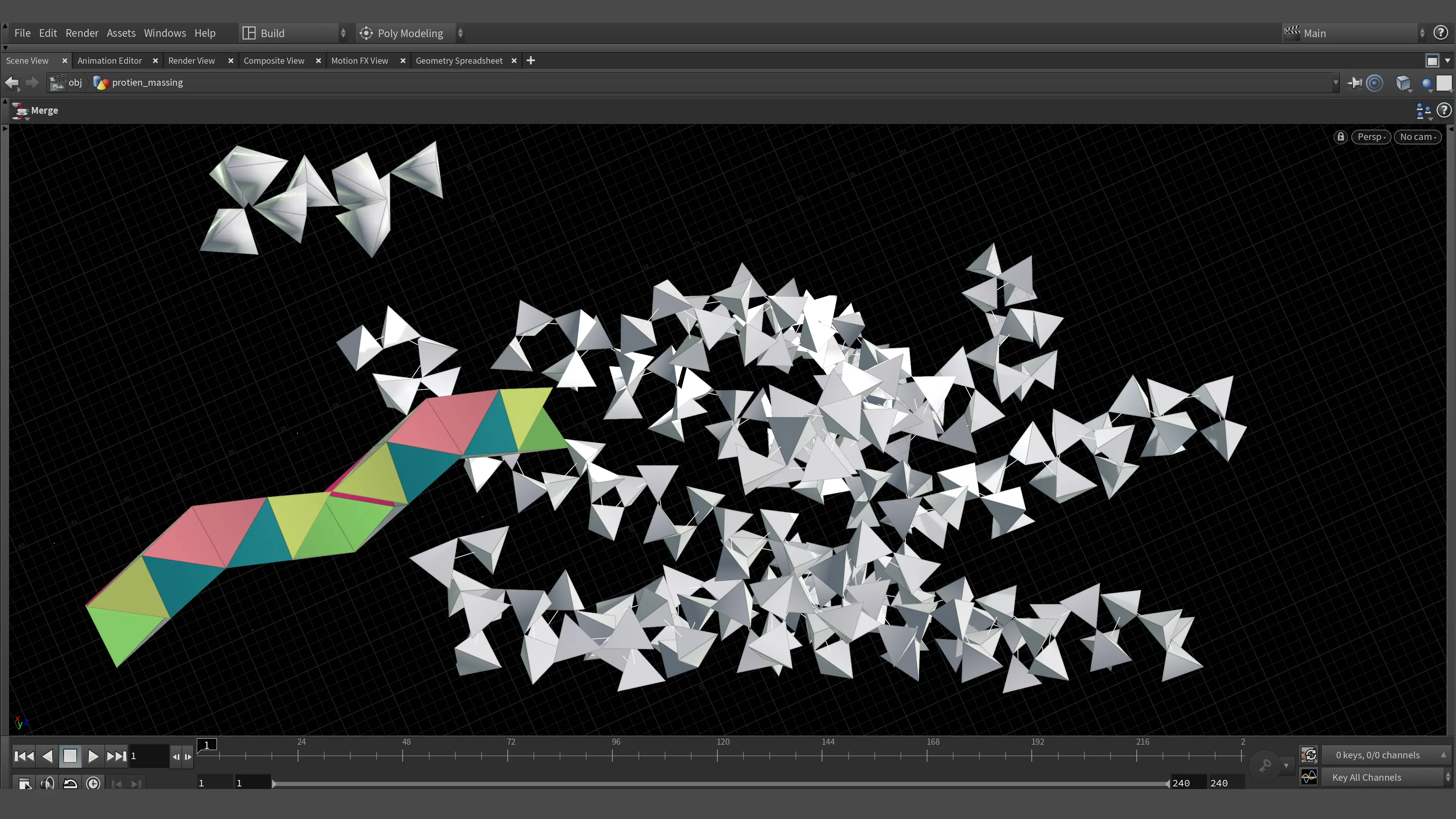Open the No cam camera dropdown
The image size is (1456, 819).
pyautogui.click(x=1418, y=137)
